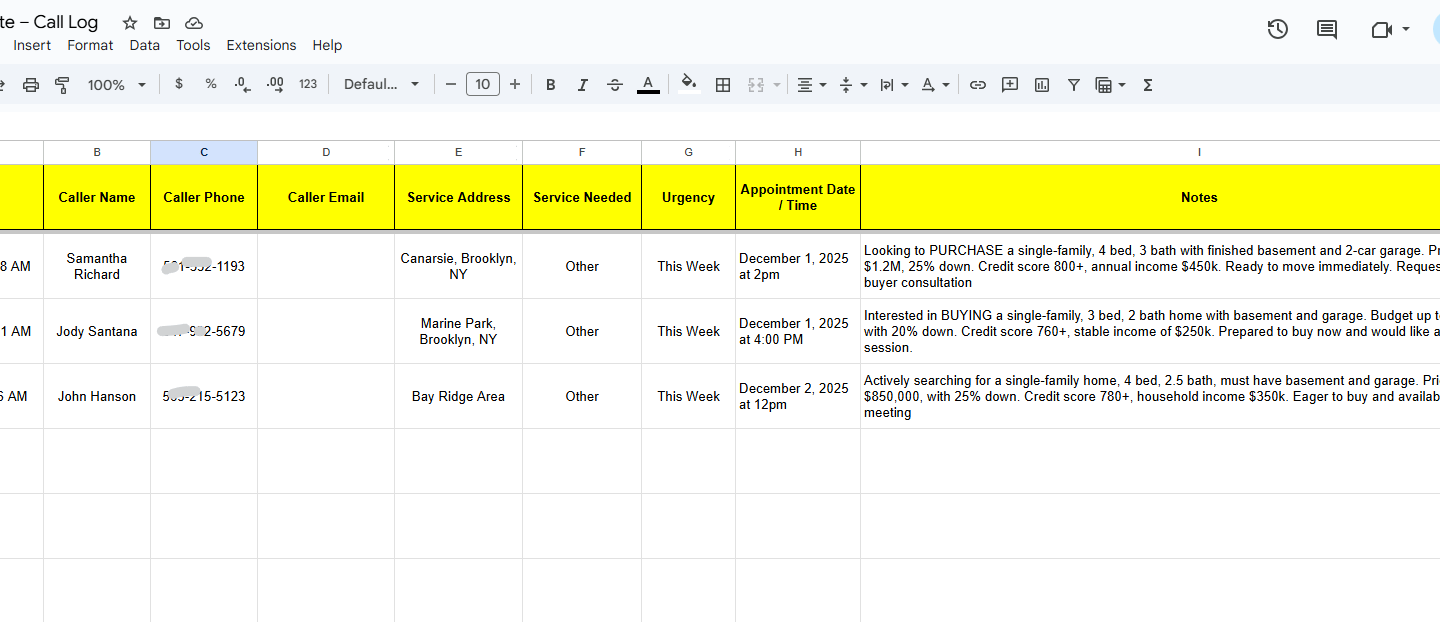Increase decimal places

pyautogui.click(x=275, y=85)
